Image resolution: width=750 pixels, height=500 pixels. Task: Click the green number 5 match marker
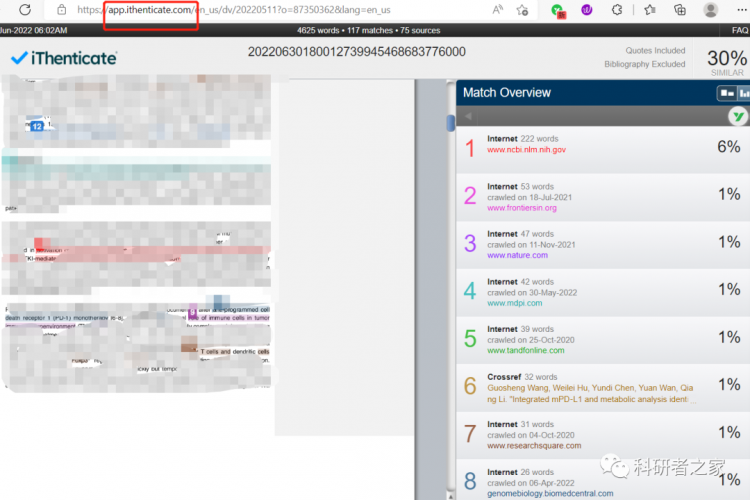tap(470, 338)
